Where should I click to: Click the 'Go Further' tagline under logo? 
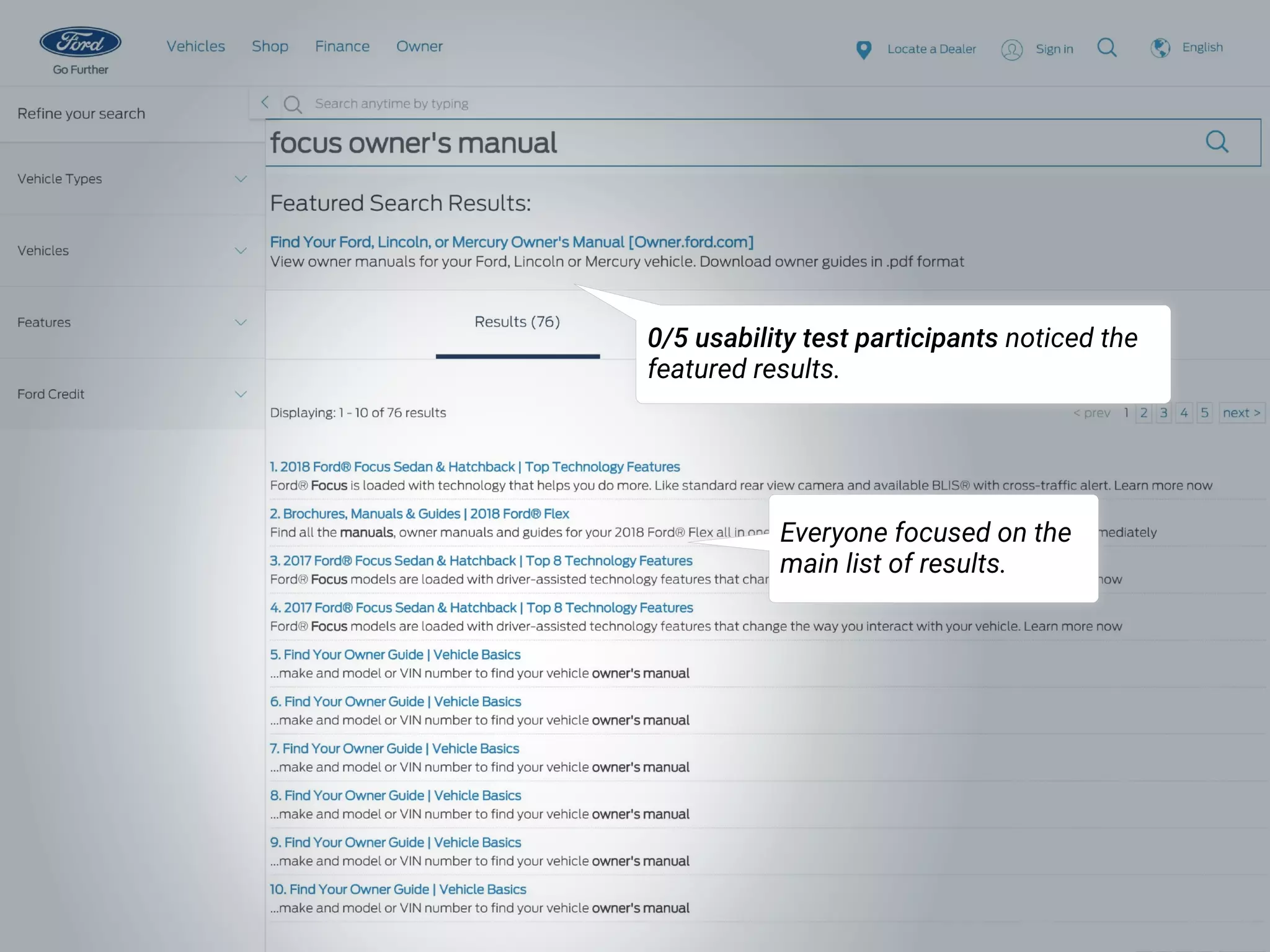pyautogui.click(x=81, y=70)
